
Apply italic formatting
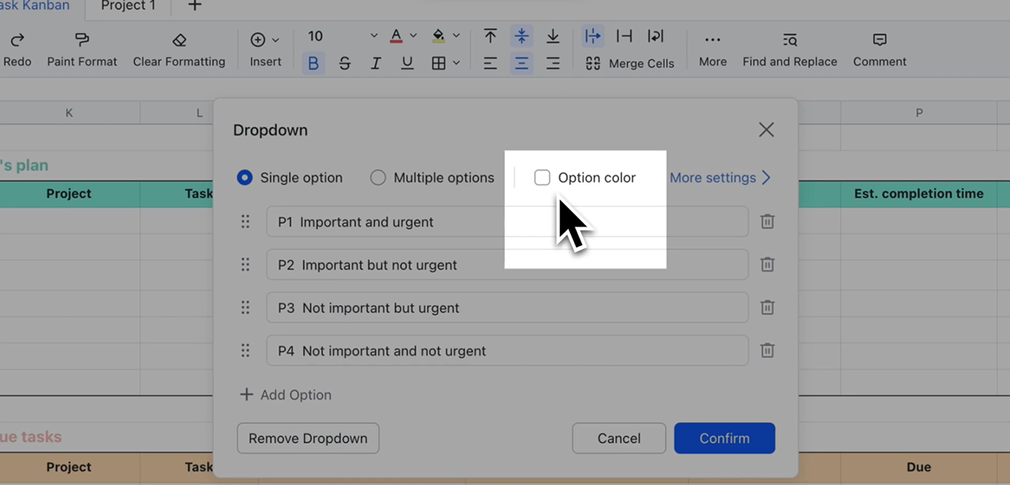click(x=376, y=63)
